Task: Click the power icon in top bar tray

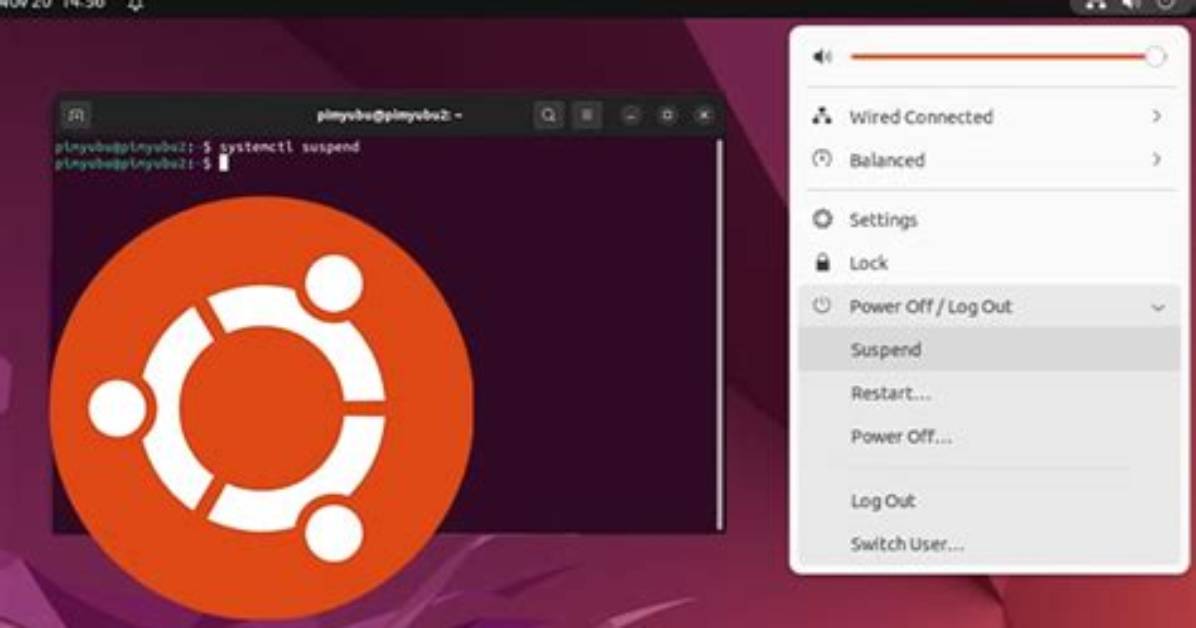Action: click(1166, 5)
